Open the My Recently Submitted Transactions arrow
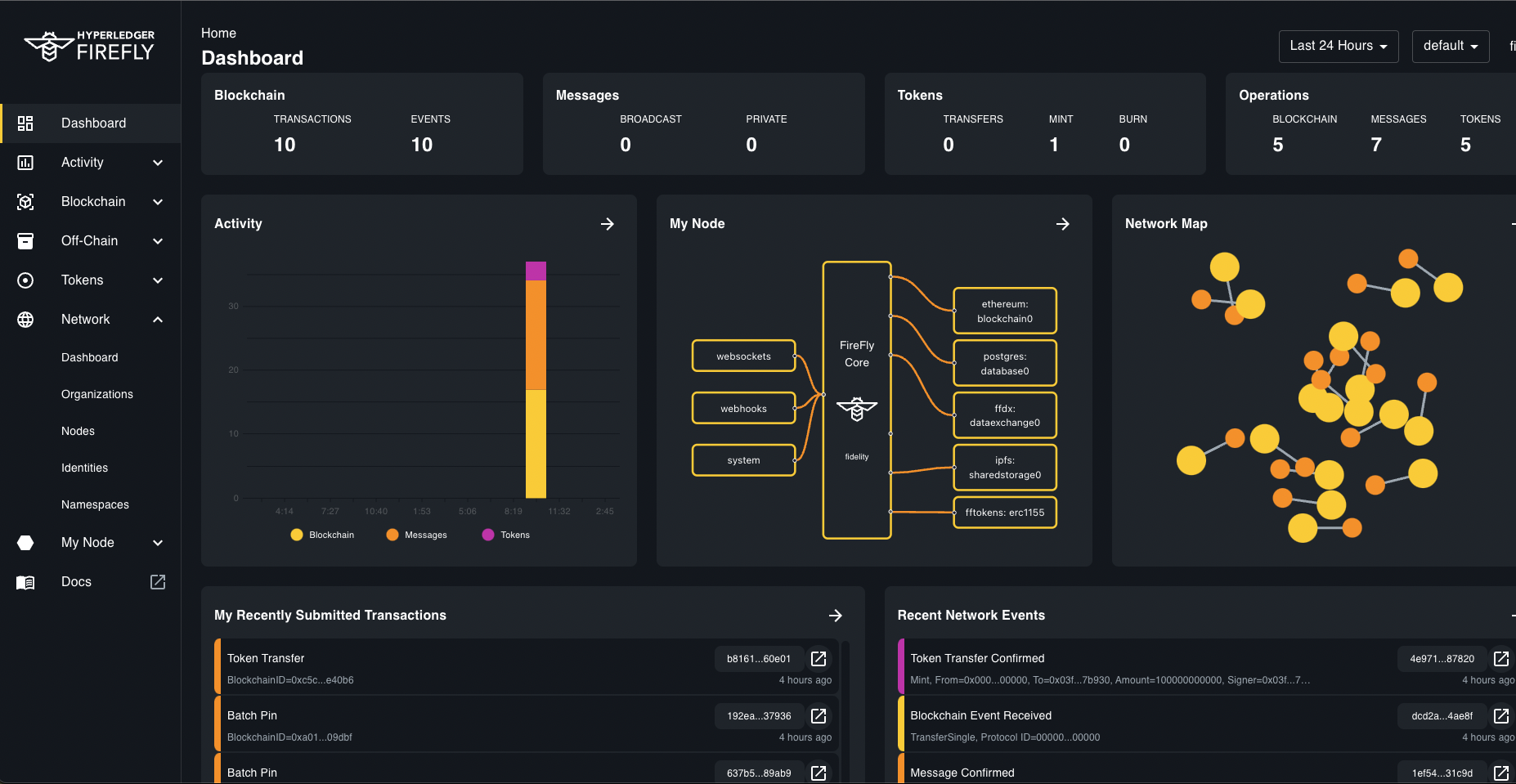The height and width of the screenshot is (784, 1516). pyautogui.click(x=836, y=616)
